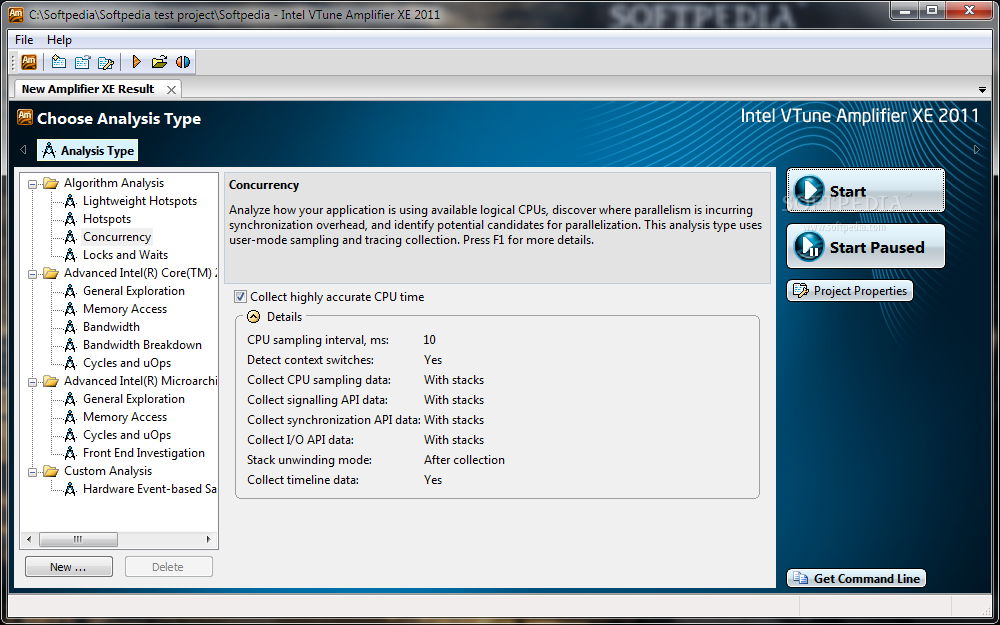
Task: Collapse the Algorithm Analysis tree folder
Action: coord(32,184)
